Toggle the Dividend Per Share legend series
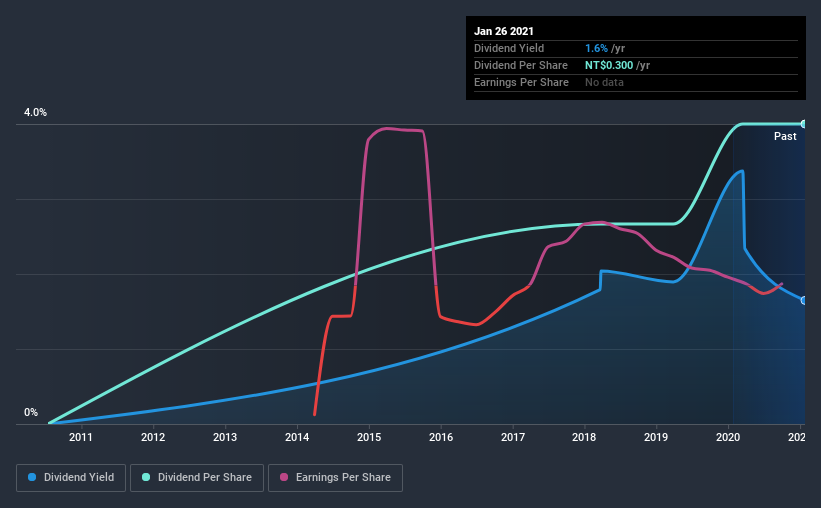This screenshot has height=508, width=821. coord(197,478)
